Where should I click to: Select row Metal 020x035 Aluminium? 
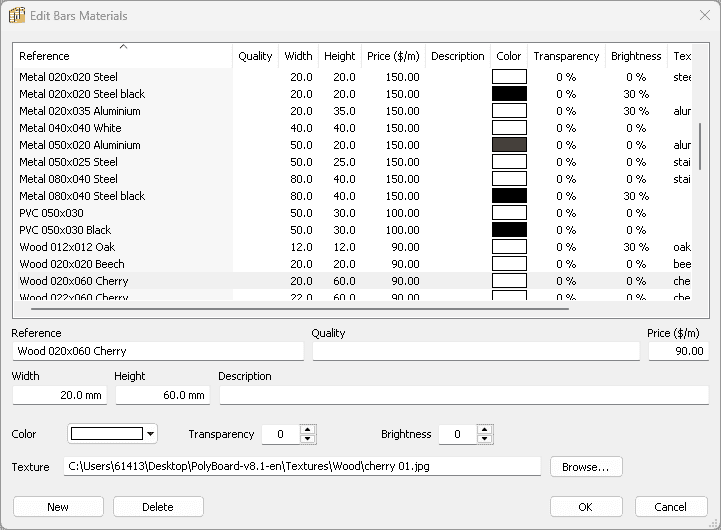click(x=354, y=111)
